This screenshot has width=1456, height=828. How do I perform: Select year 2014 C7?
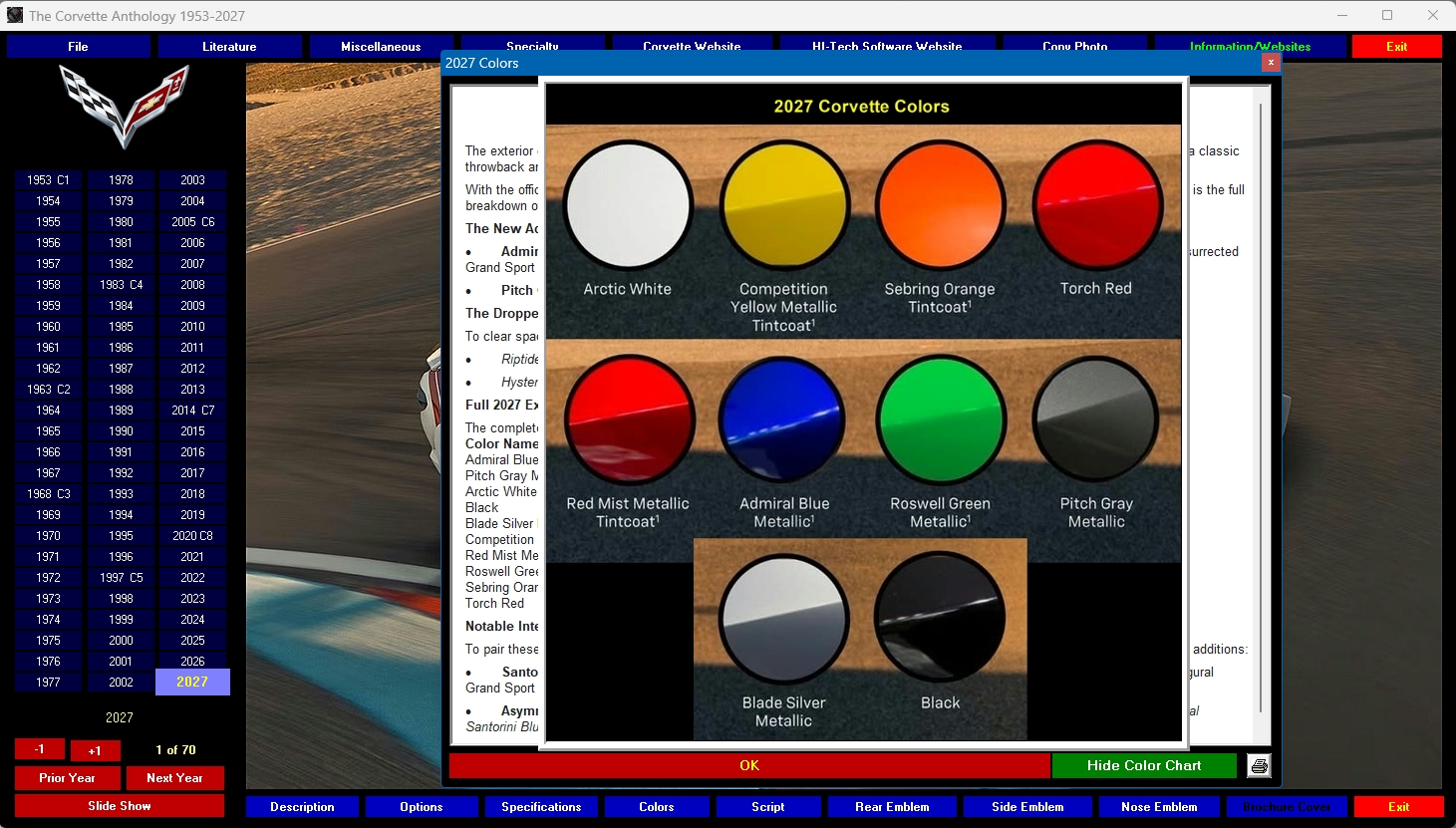coord(192,411)
